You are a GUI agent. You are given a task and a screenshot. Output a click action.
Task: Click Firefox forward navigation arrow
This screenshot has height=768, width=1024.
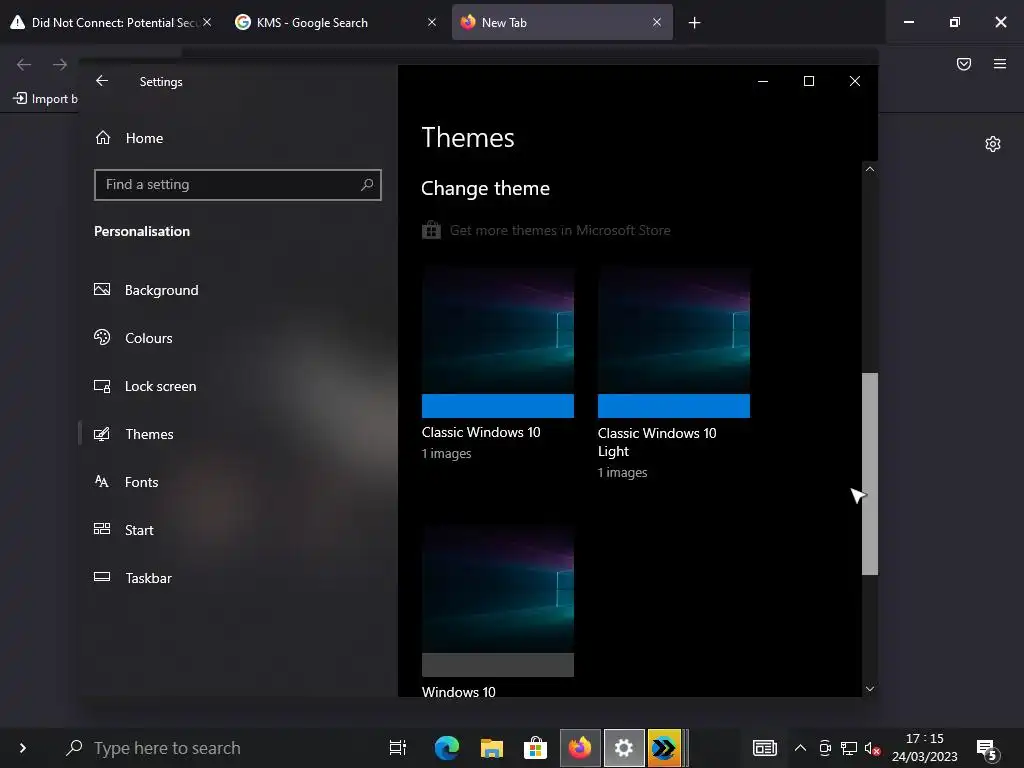[60, 64]
